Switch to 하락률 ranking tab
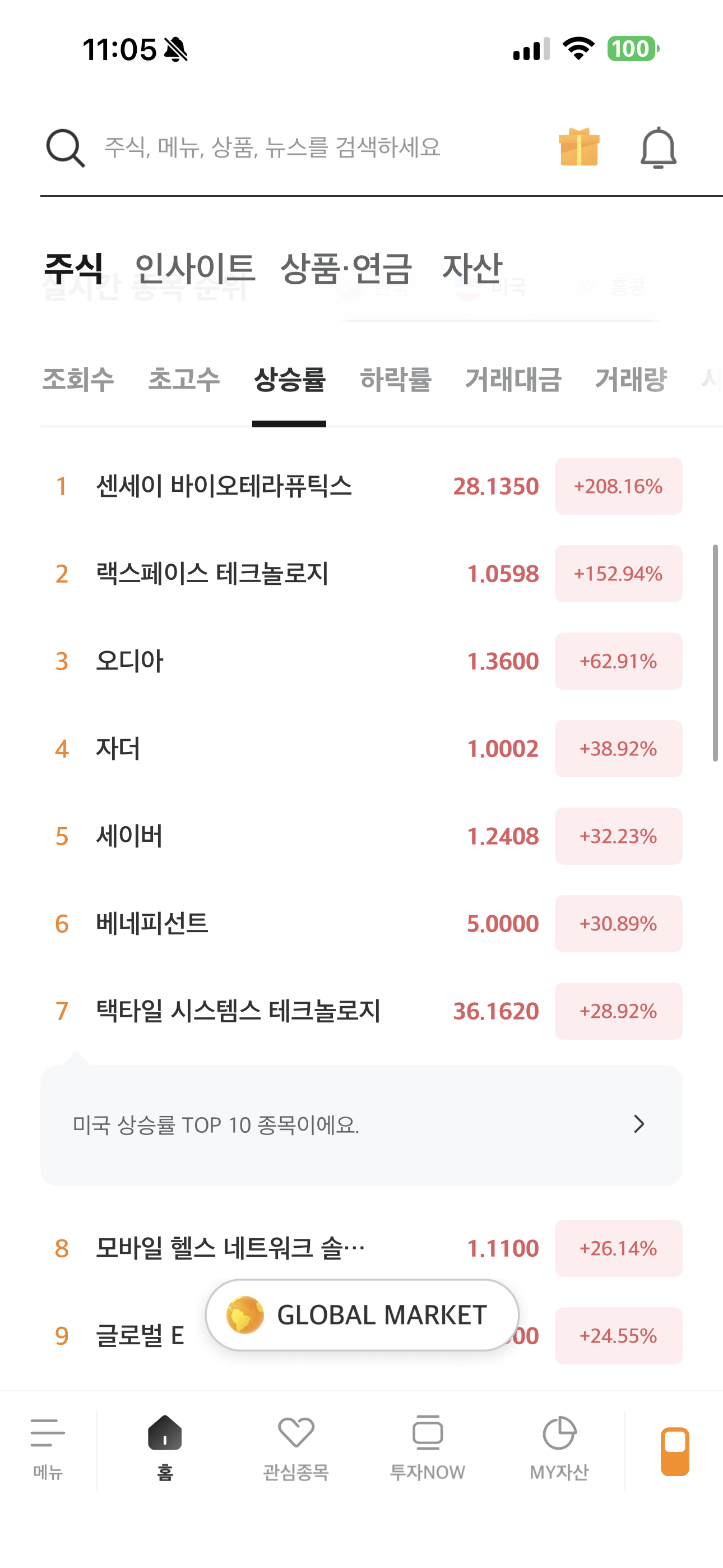This screenshot has width=723, height=1568. pos(396,380)
